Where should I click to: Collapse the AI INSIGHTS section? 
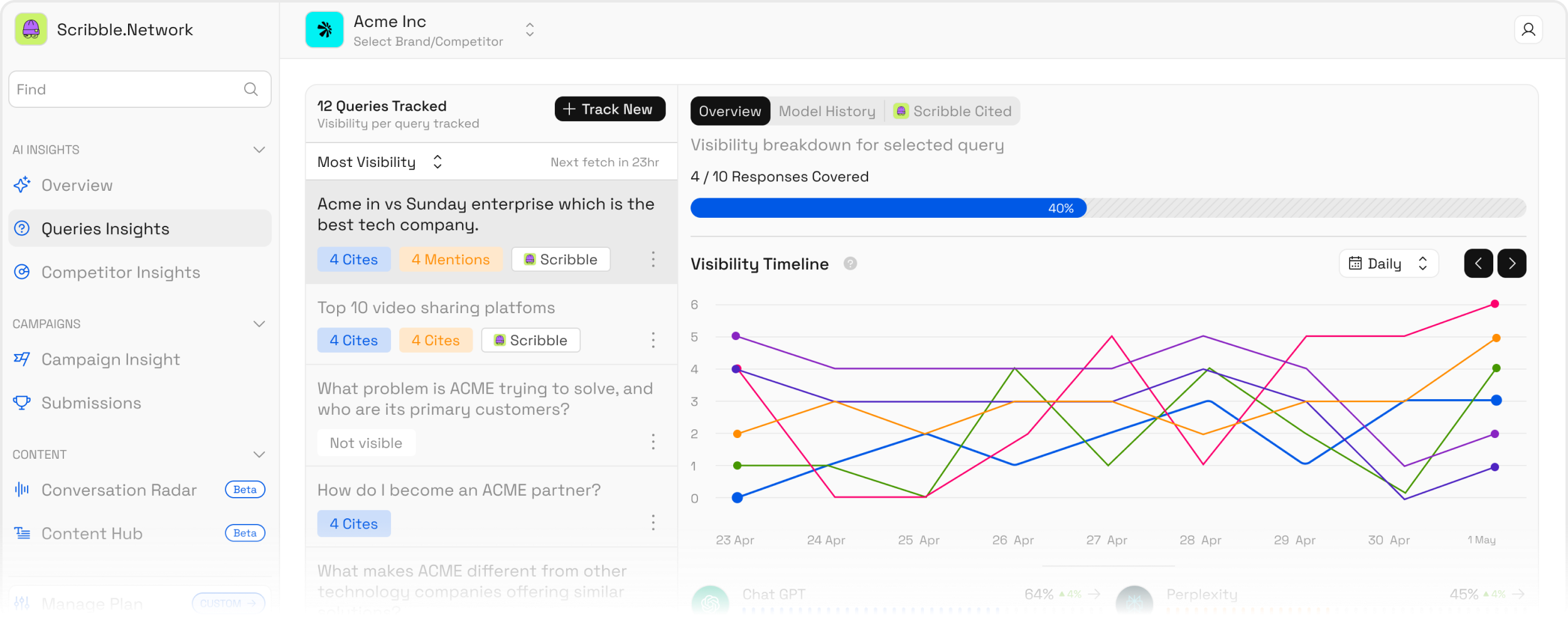pos(259,149)
